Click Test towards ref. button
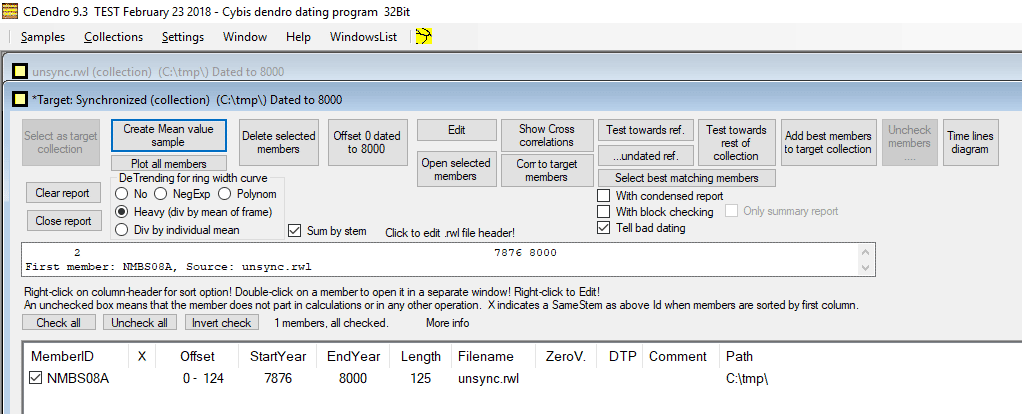 (x=645, y=130)
